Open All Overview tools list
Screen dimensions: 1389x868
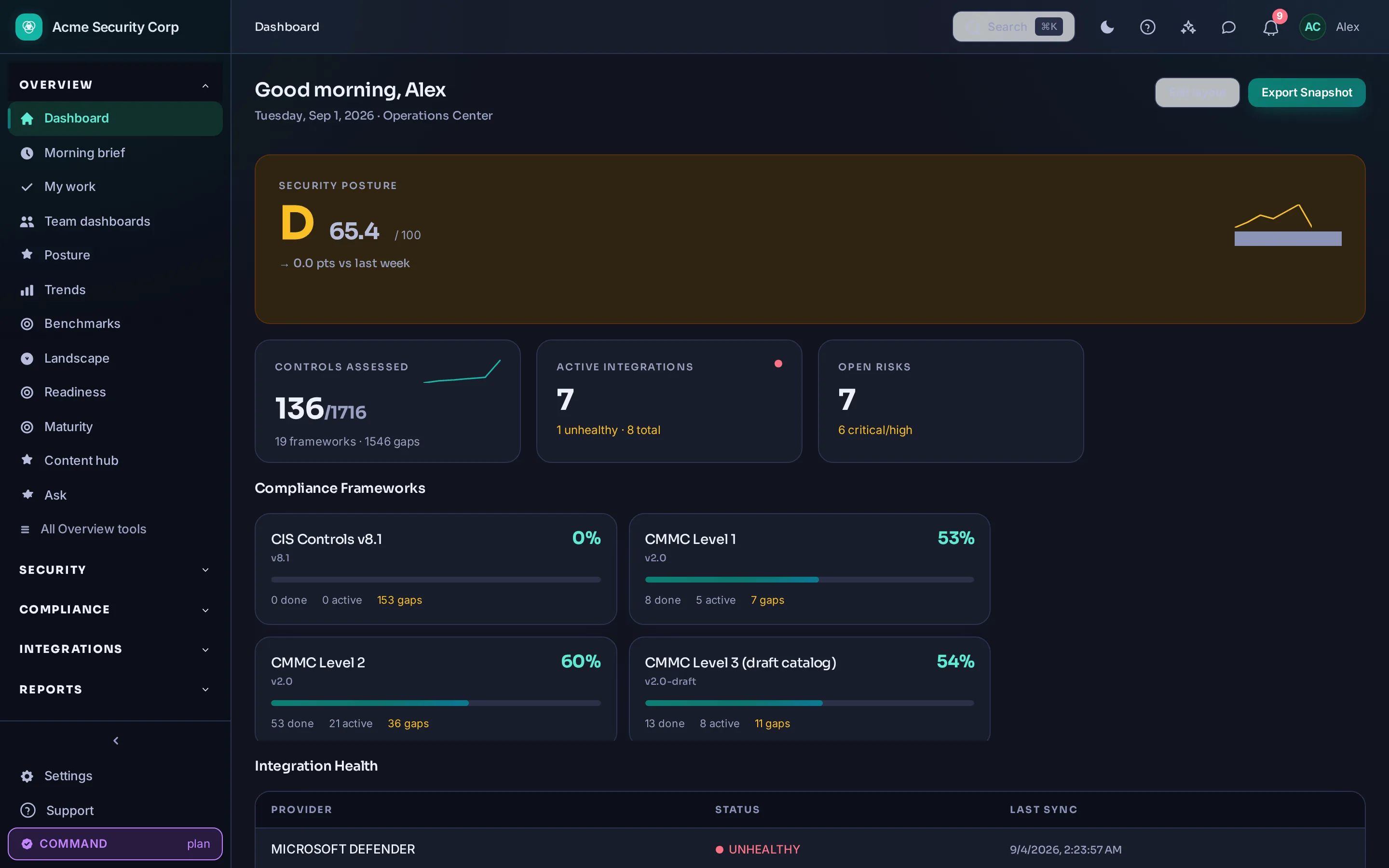115,529
